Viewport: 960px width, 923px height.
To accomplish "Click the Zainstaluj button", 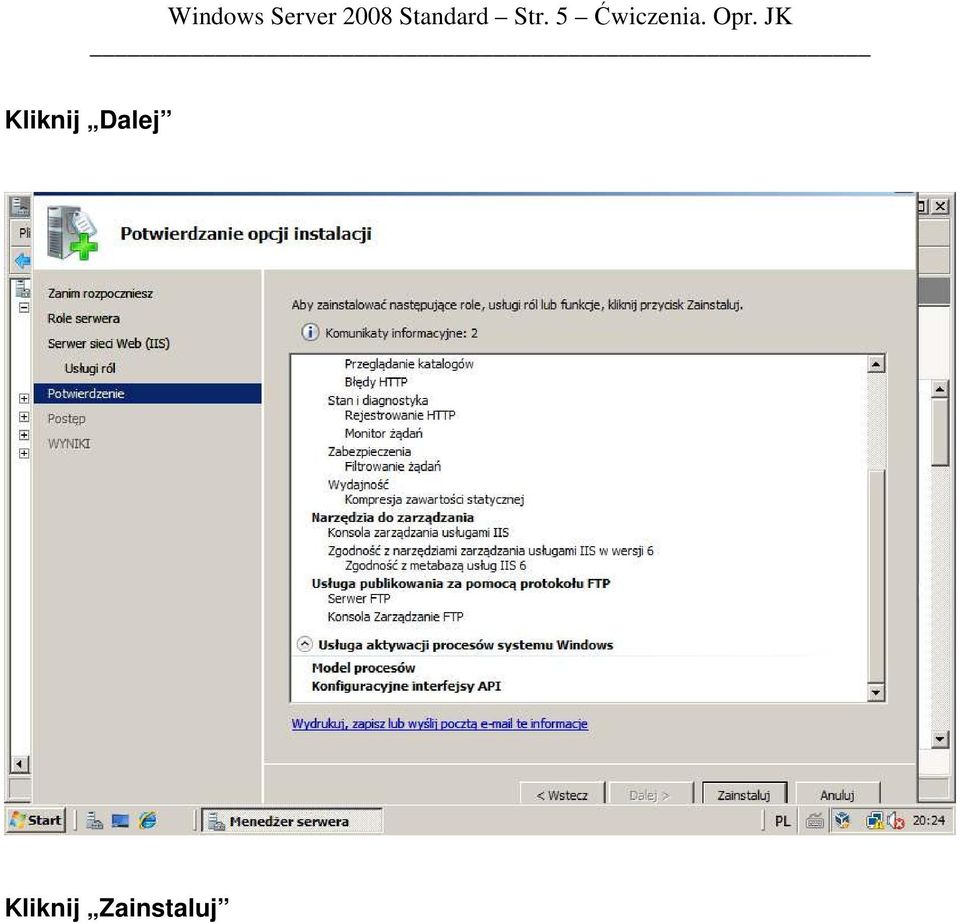I will click(x=744, y=794).
